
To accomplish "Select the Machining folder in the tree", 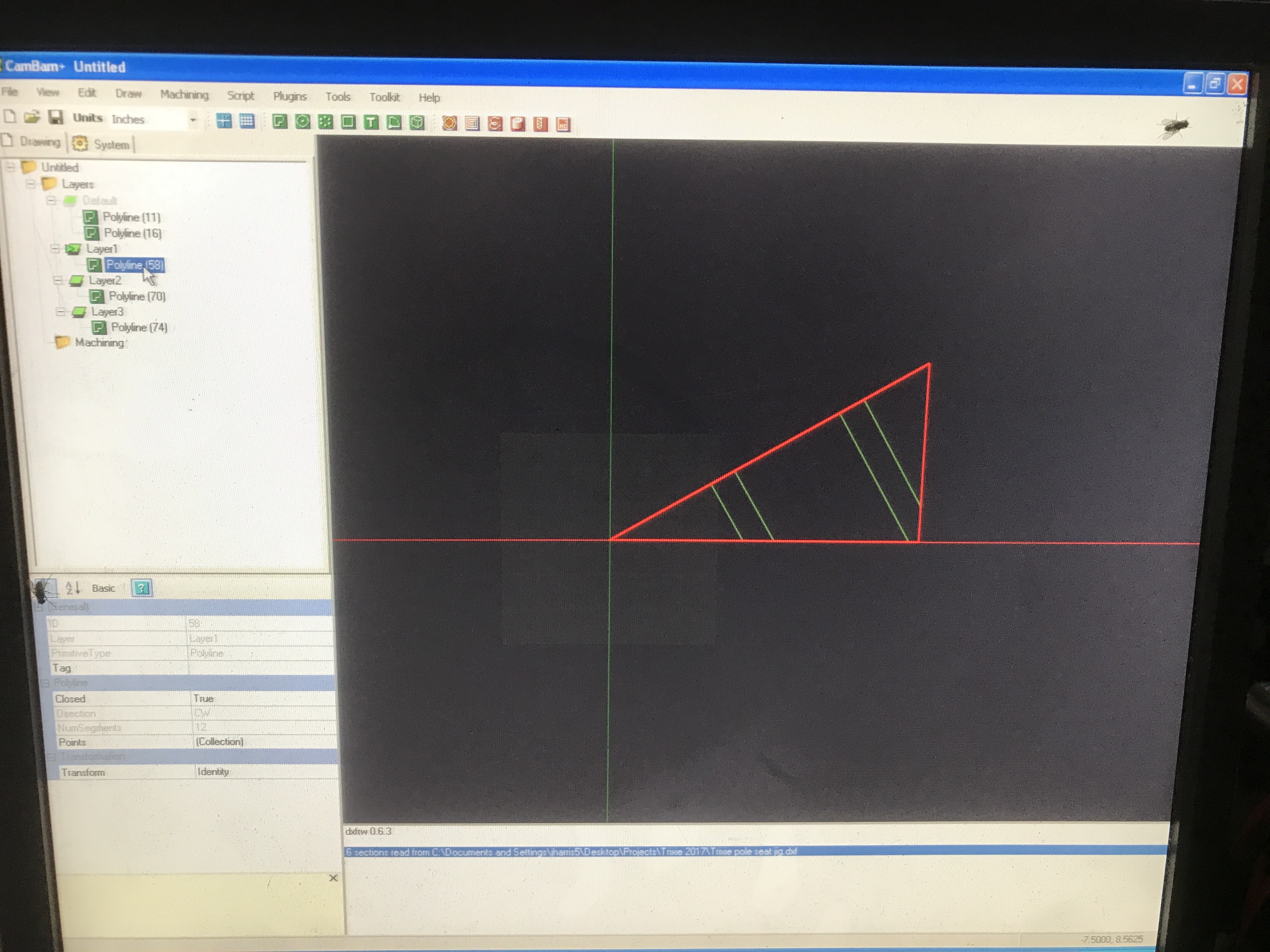I will click(x=99, y=343).
